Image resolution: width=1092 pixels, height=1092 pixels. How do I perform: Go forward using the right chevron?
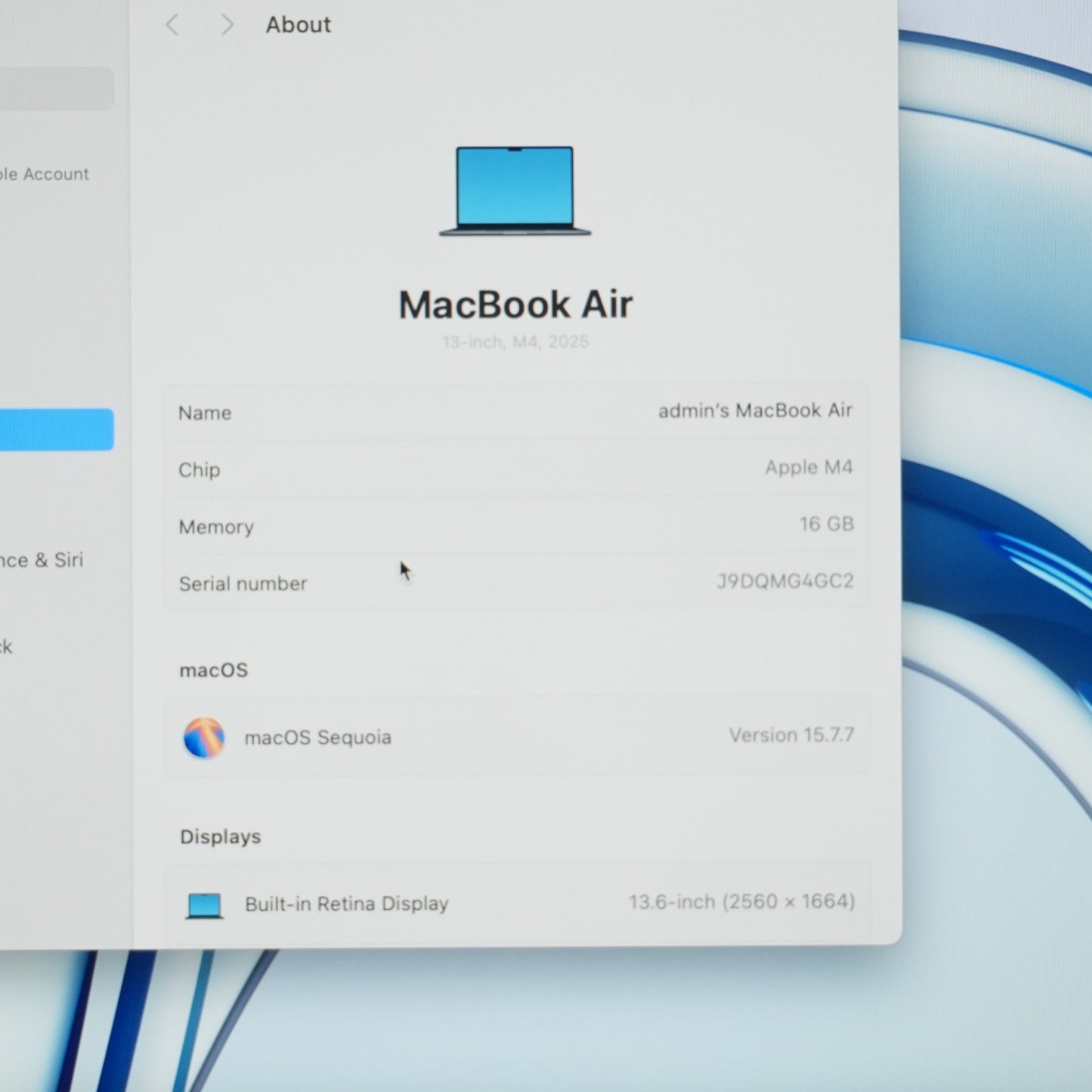[227, 25]
